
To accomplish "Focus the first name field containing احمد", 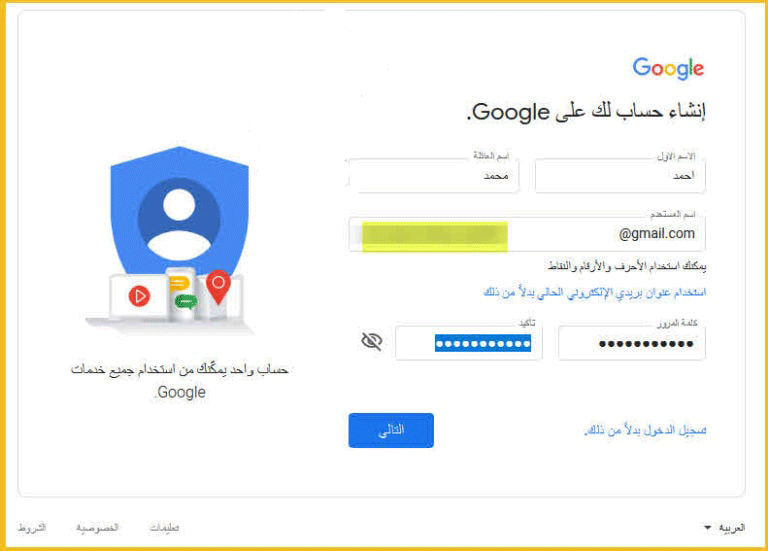I will pos(620,175).
